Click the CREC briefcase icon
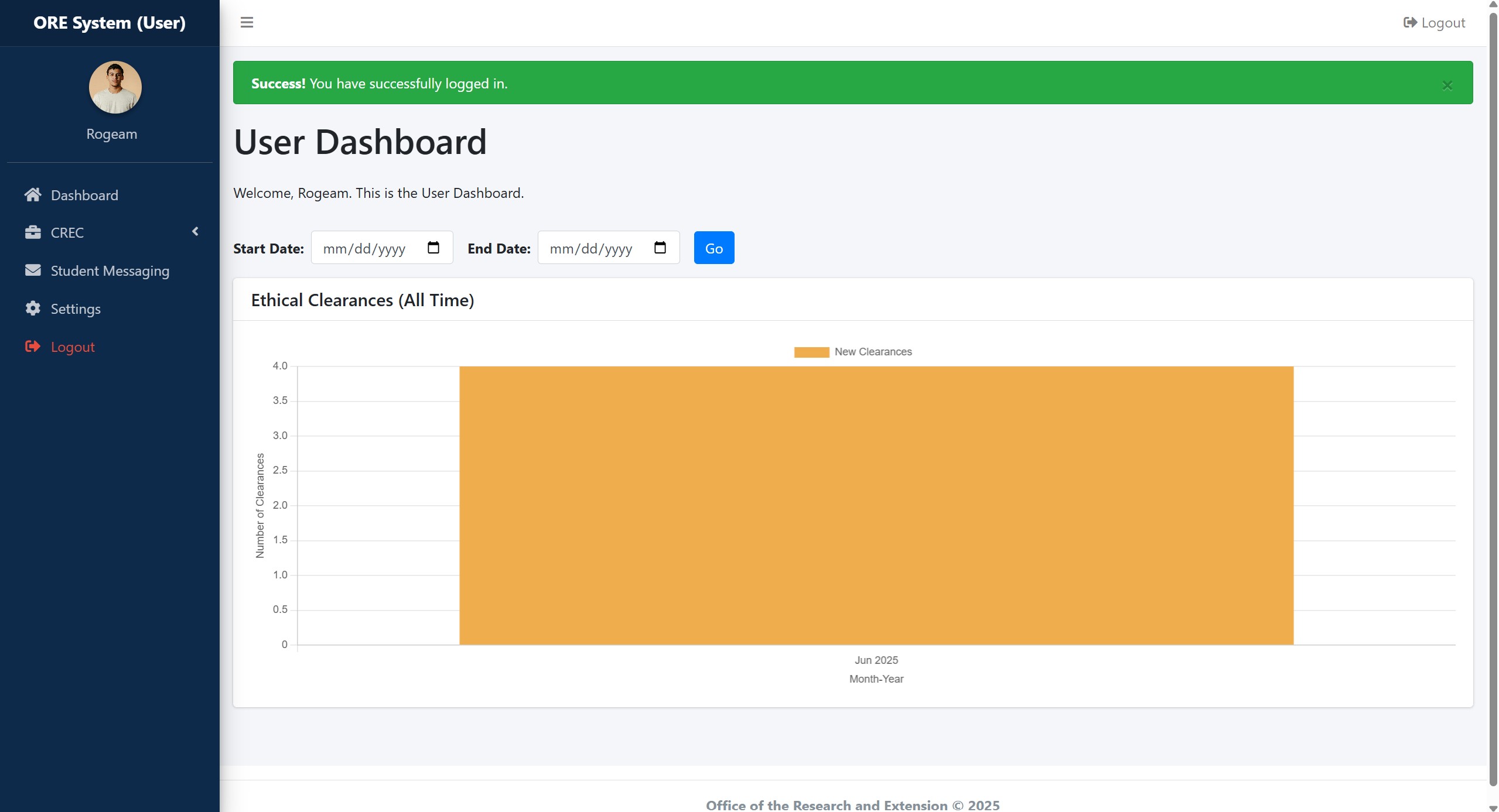This screenshot has width=1499, height=812. click(x=33, y=232)
